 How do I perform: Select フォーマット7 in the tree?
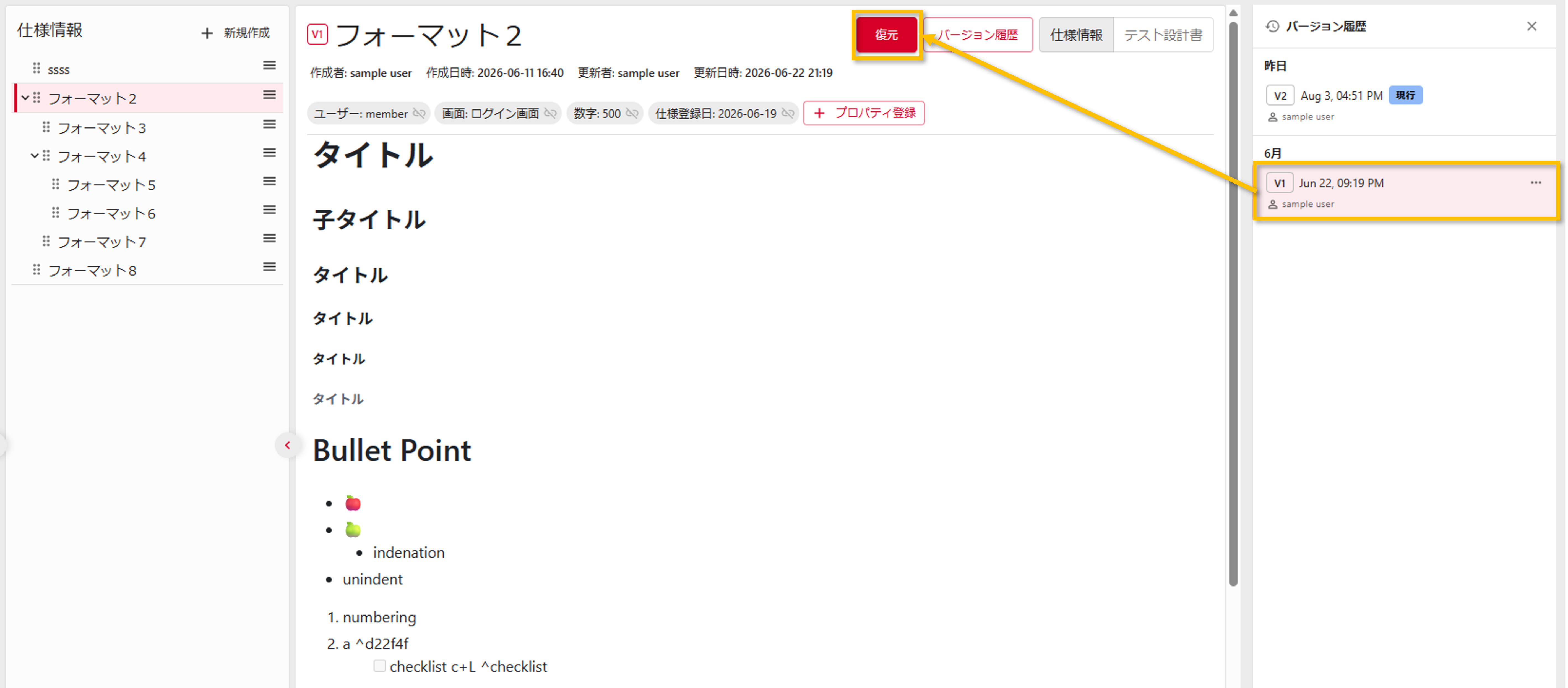102,242
